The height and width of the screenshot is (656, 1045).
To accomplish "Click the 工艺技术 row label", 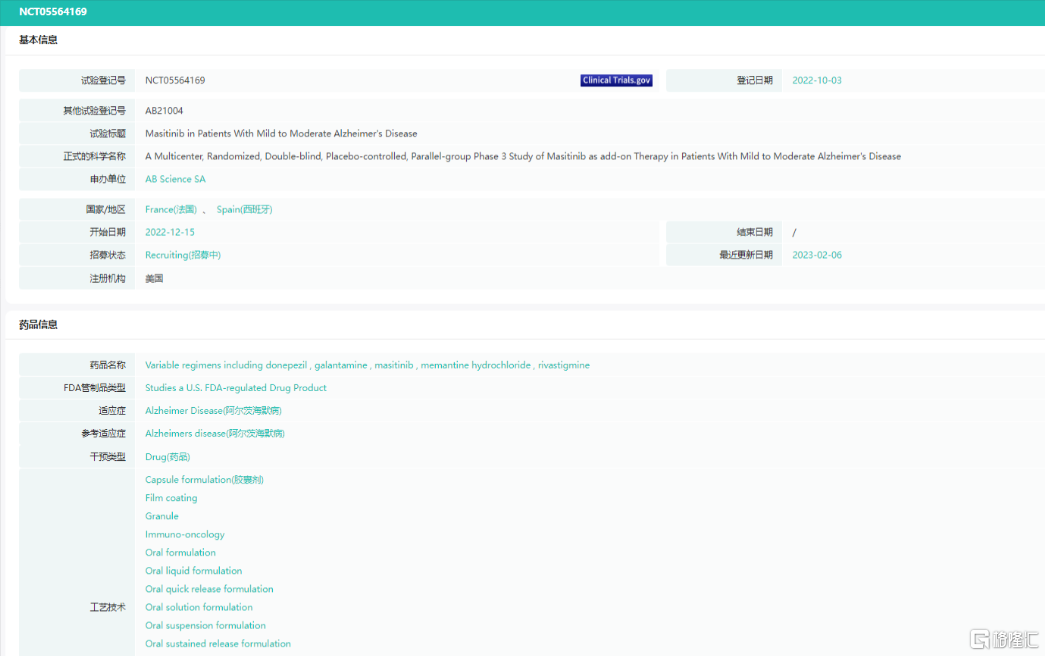I will 107,607.
